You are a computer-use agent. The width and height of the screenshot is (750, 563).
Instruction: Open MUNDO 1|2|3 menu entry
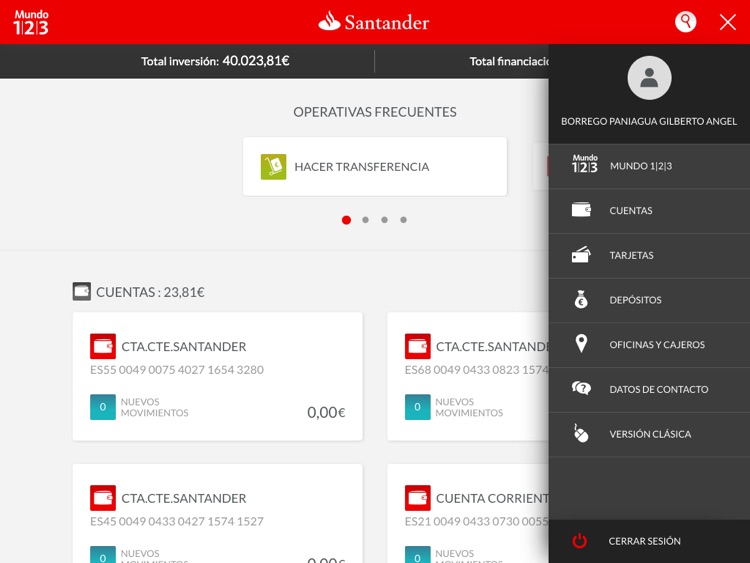click(x=649, y=166)
